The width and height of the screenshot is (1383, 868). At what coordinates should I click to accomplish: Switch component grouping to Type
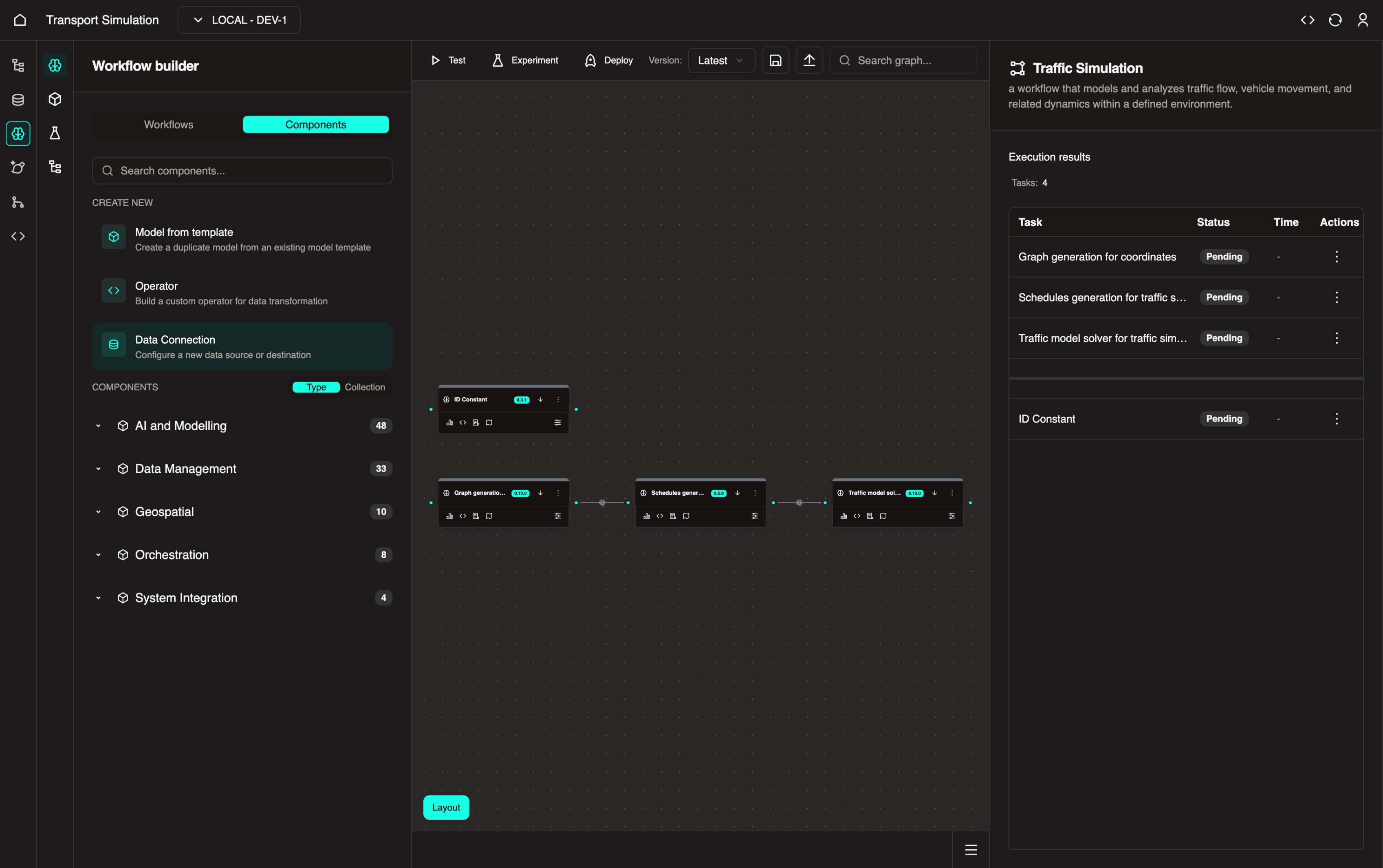(x=316, y=387)
